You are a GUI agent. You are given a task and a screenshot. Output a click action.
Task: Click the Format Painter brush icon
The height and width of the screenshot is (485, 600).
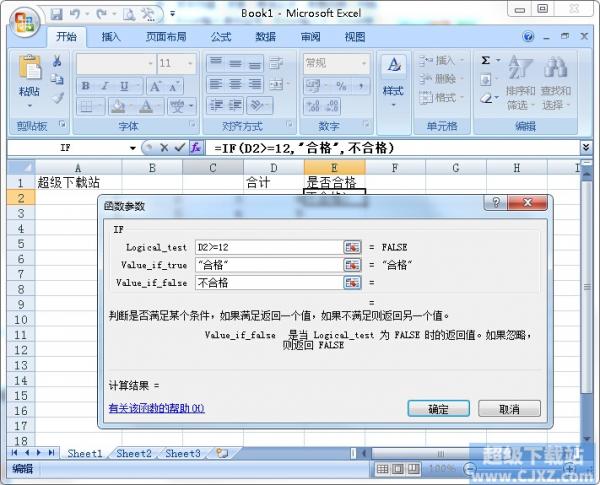[x=57, y=98]
